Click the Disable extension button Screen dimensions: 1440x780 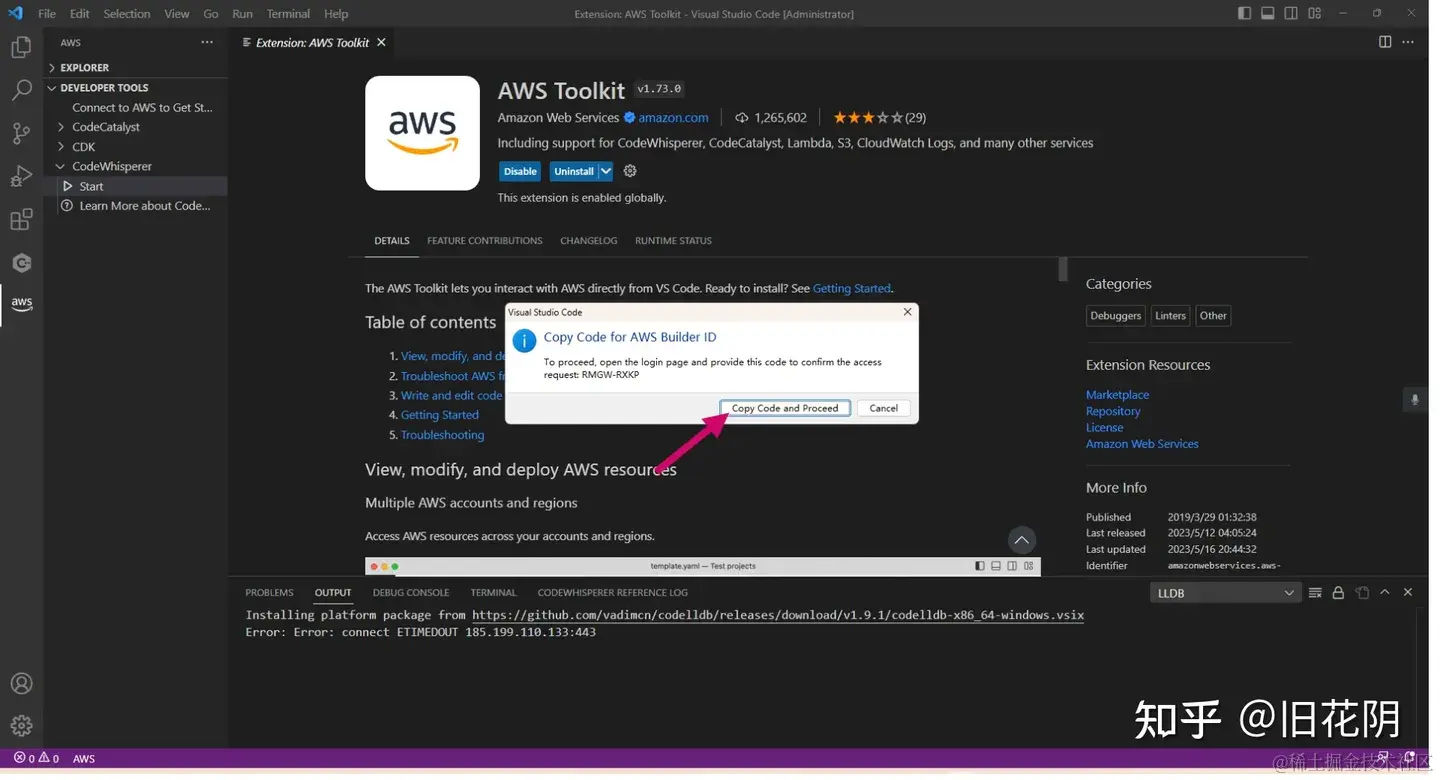(520, 171)
